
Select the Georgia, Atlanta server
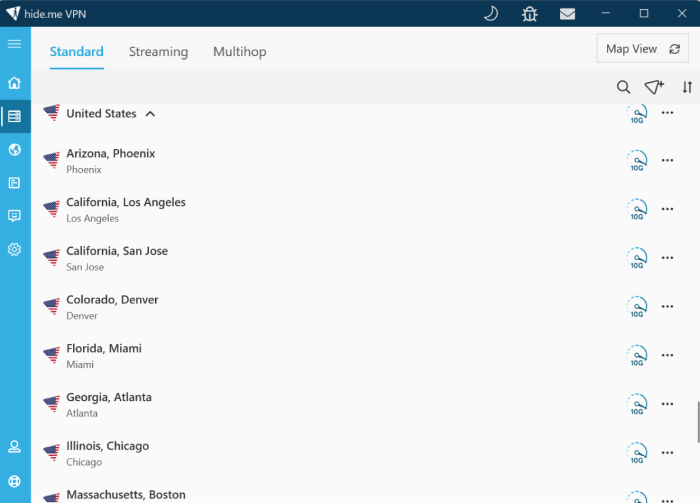(x=365, y=404)
